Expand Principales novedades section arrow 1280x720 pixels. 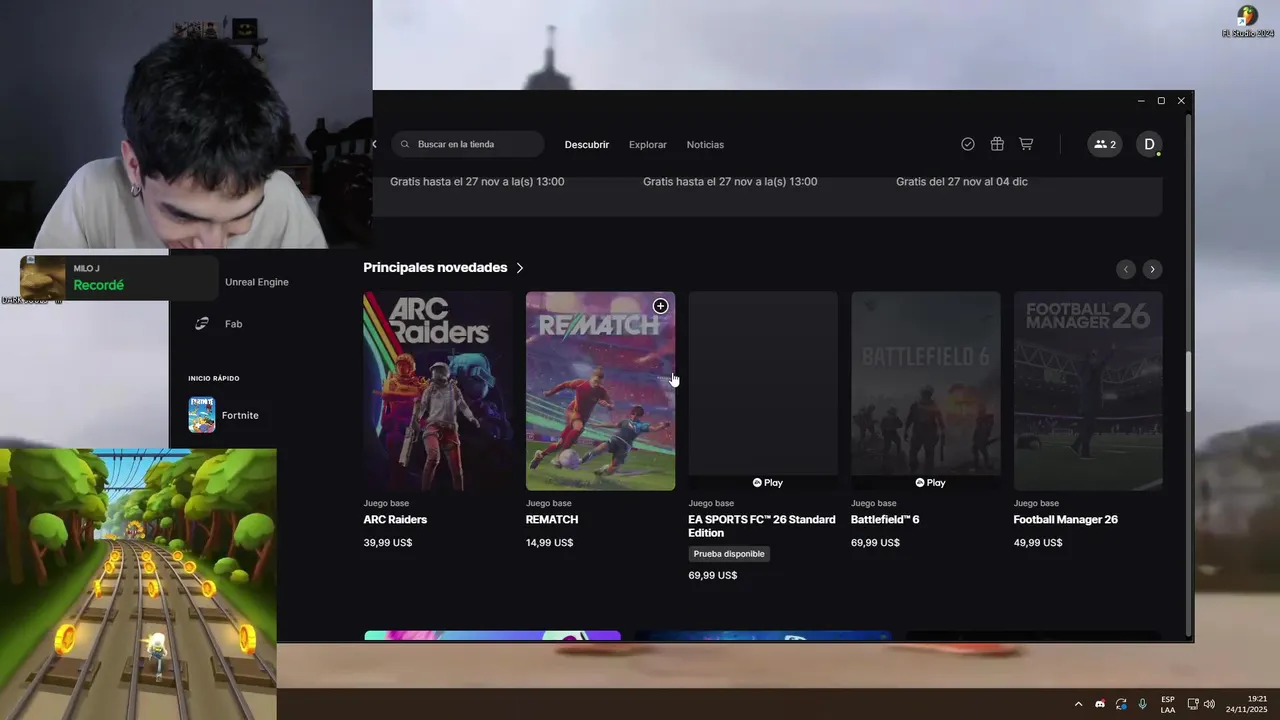520,268
